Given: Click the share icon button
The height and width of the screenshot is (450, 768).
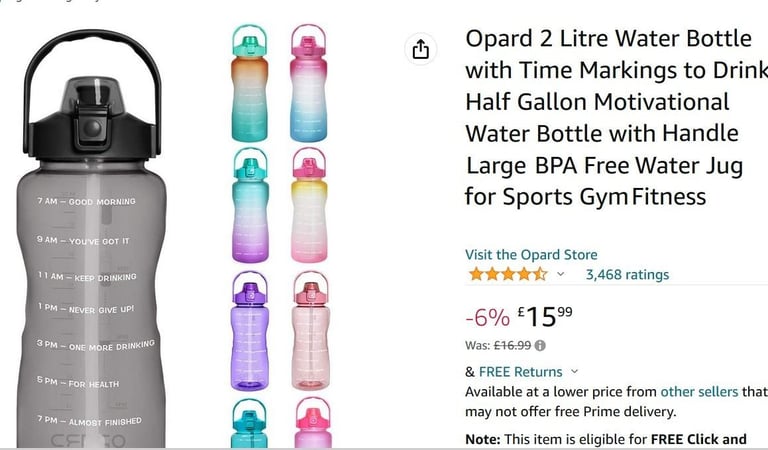Looking at the screenshot, I should [x=421, y=49].
